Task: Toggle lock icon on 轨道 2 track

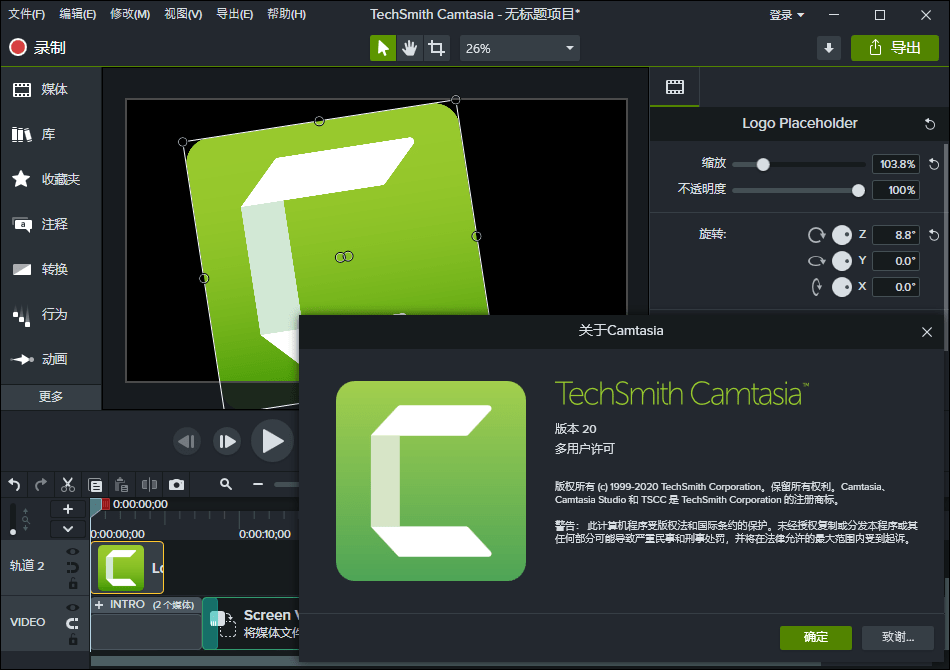Action: (x=73, y=583)
